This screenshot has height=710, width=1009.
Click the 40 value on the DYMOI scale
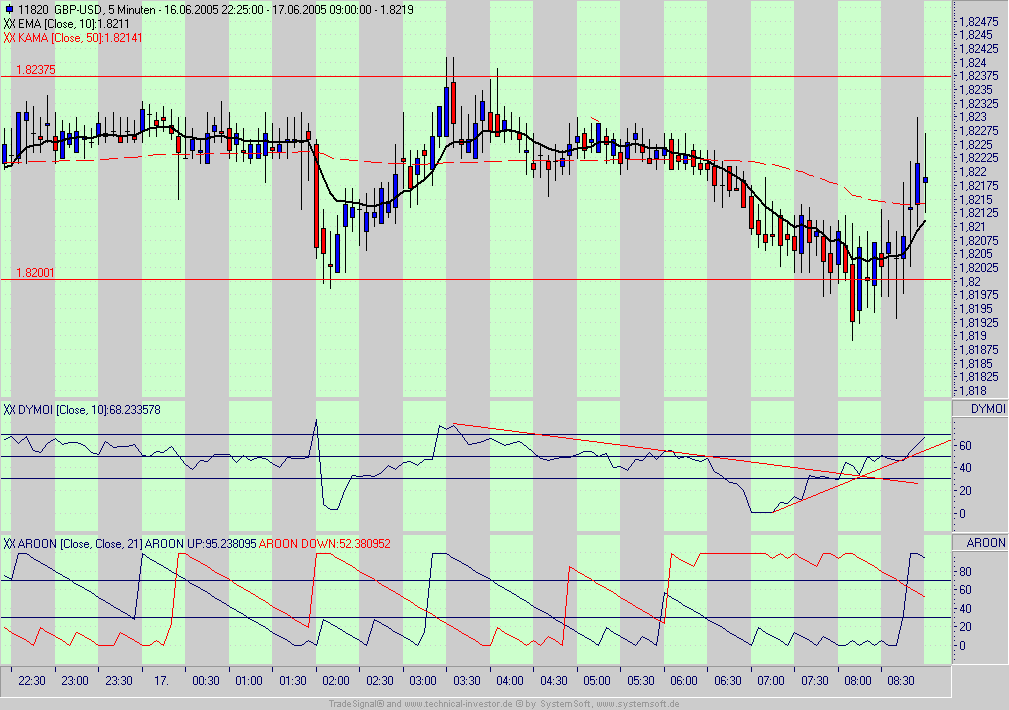tap(965, 468)
